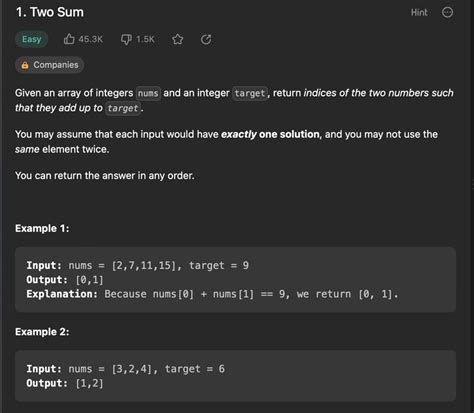Click the Example 2 code block
Viewport: 474px width, 413px height.
(235, 376)
